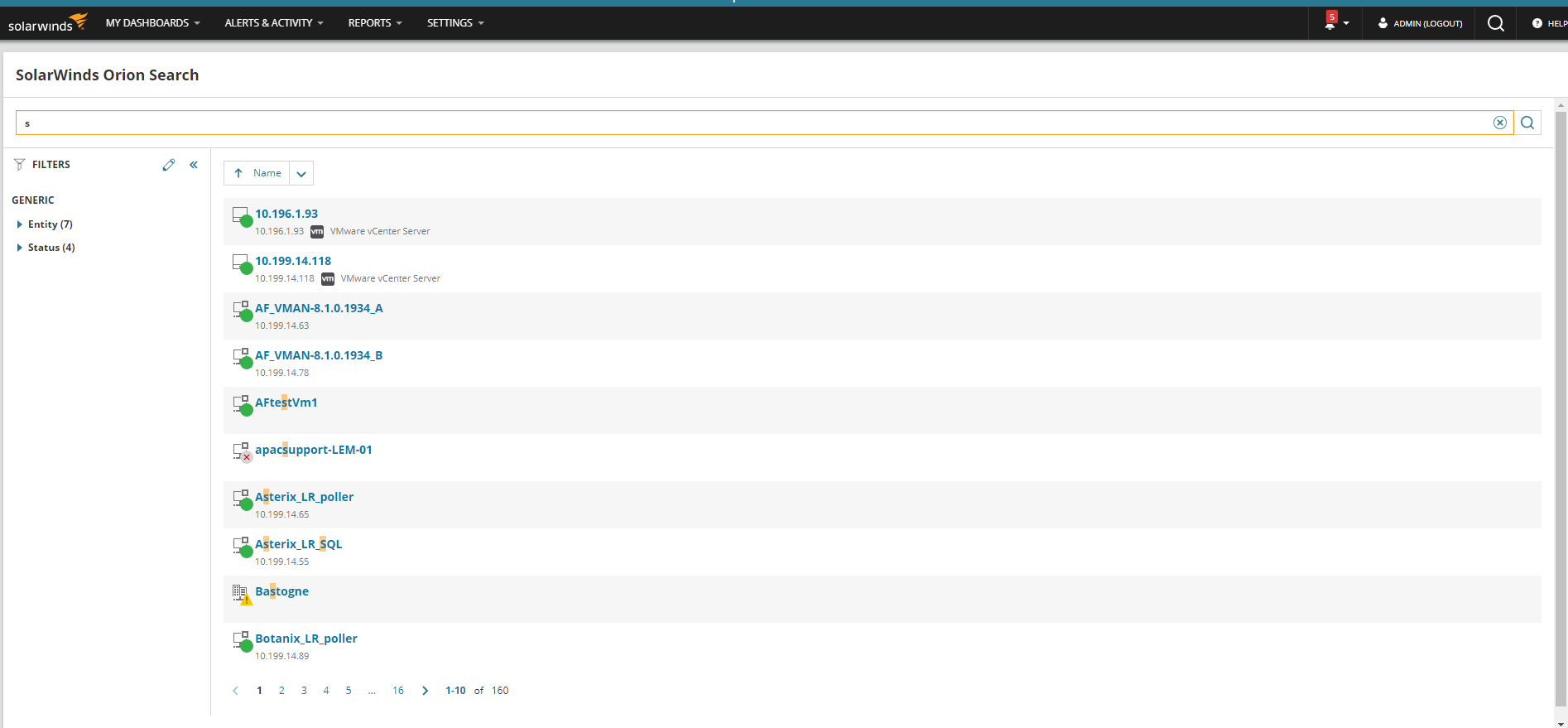Open notifications dropdown caret
Viewport: 1568px width, 728px height.
coord(1346,23)
